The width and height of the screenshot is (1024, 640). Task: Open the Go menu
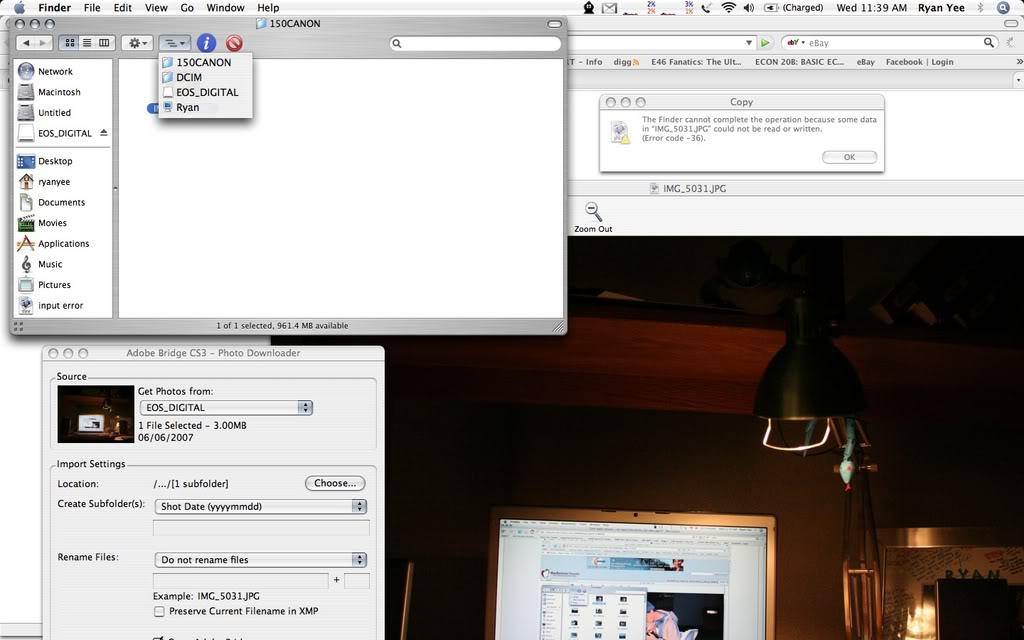(x=187, y=8)
